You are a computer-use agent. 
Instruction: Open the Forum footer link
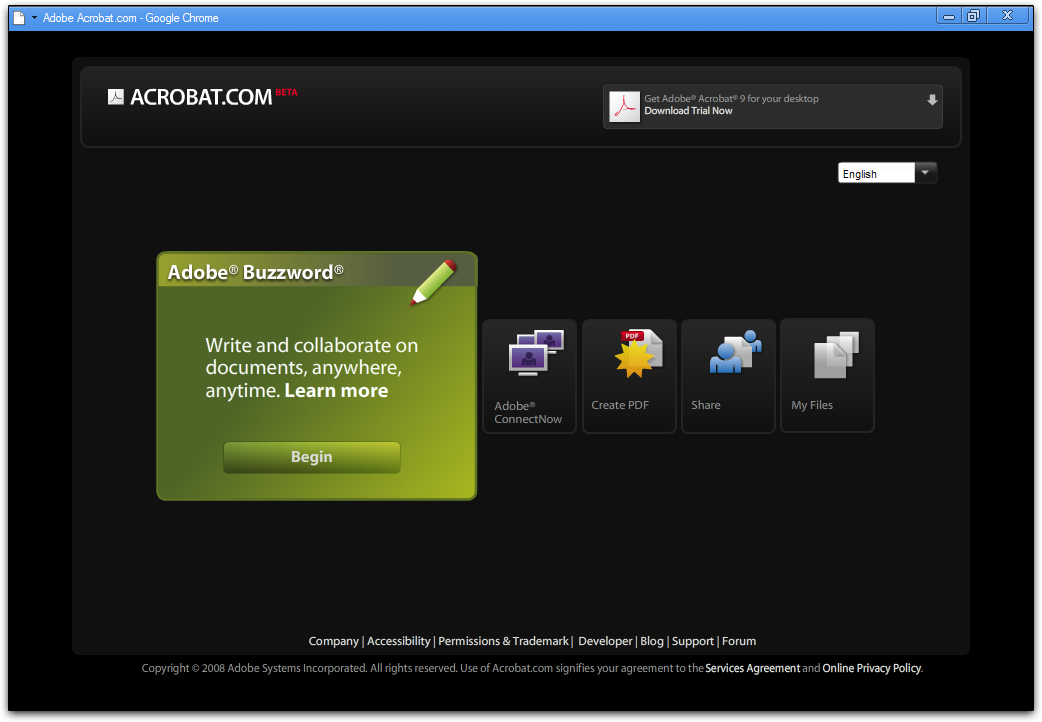(x=739, y=641)
